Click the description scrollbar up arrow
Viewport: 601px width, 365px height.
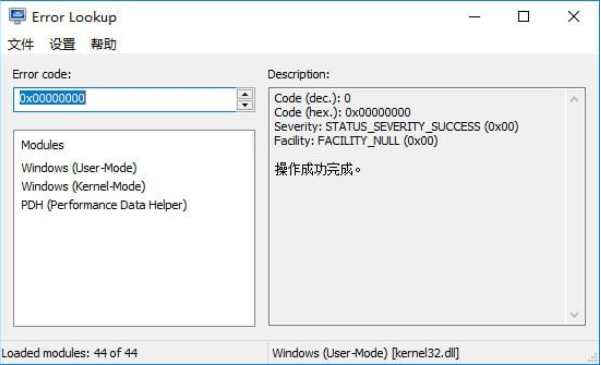tap(574, 100)
